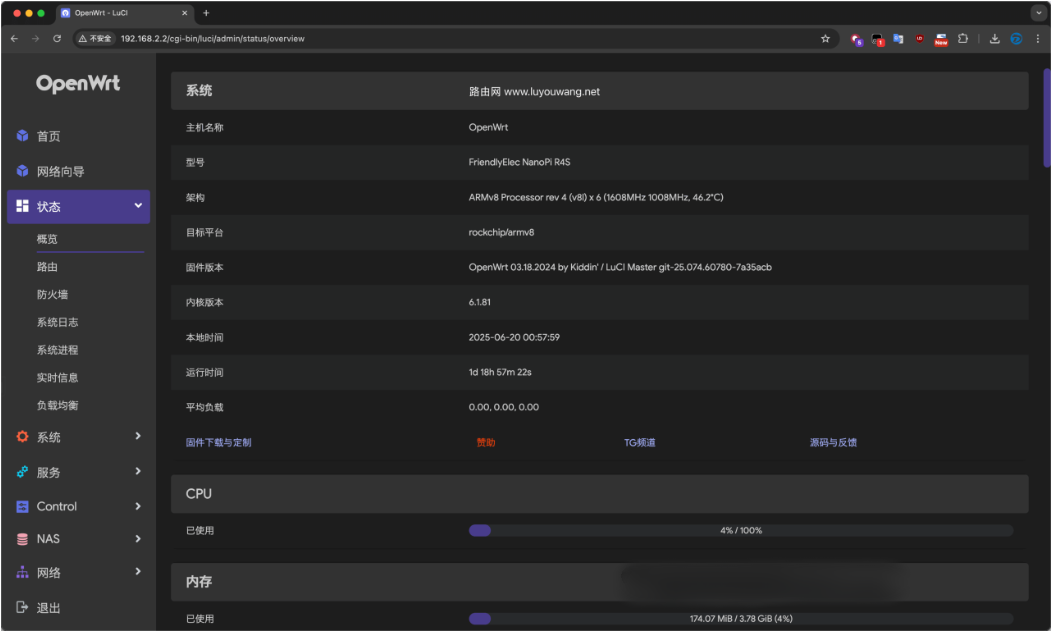Image resolution: width=1051 pixels, height=631 pixels.
Task: Open the browser downloads icon
Action: [x=995, y=39]
